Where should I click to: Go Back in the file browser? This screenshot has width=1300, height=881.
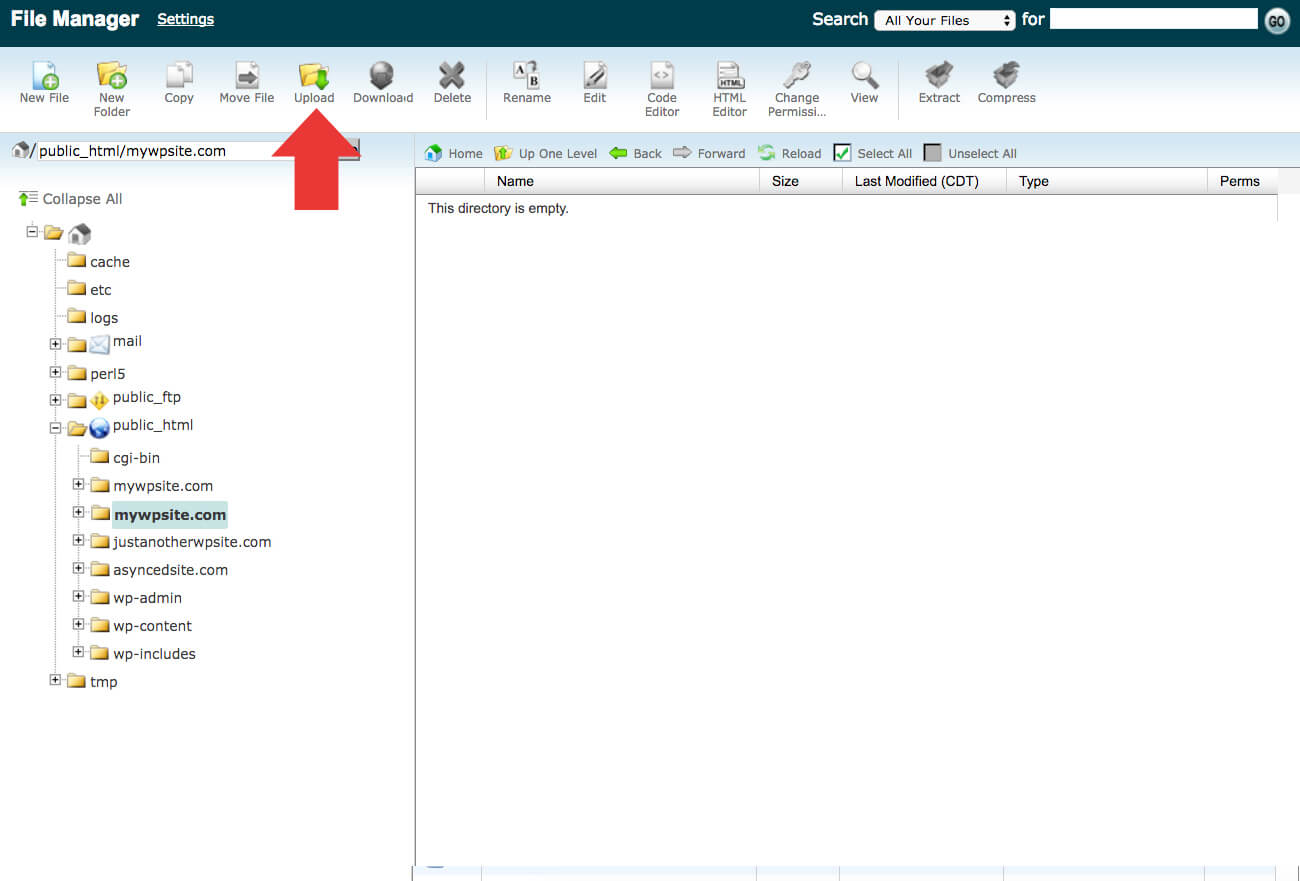click(x=636, y=153)
